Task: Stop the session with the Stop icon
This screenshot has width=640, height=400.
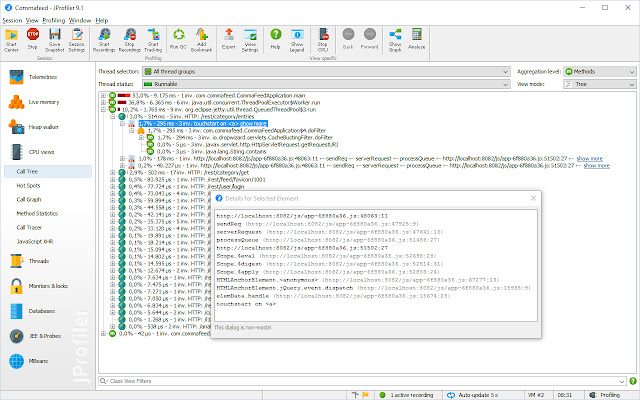Action: (33, 40)
